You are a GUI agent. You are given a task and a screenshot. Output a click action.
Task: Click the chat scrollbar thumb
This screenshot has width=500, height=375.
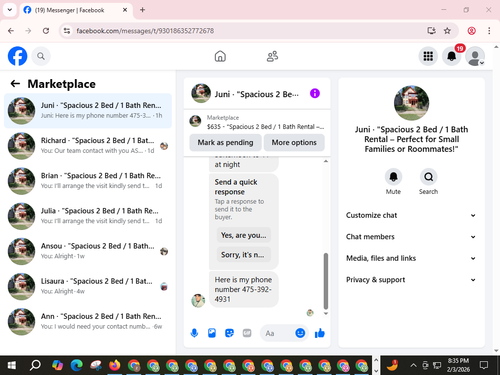326,281
